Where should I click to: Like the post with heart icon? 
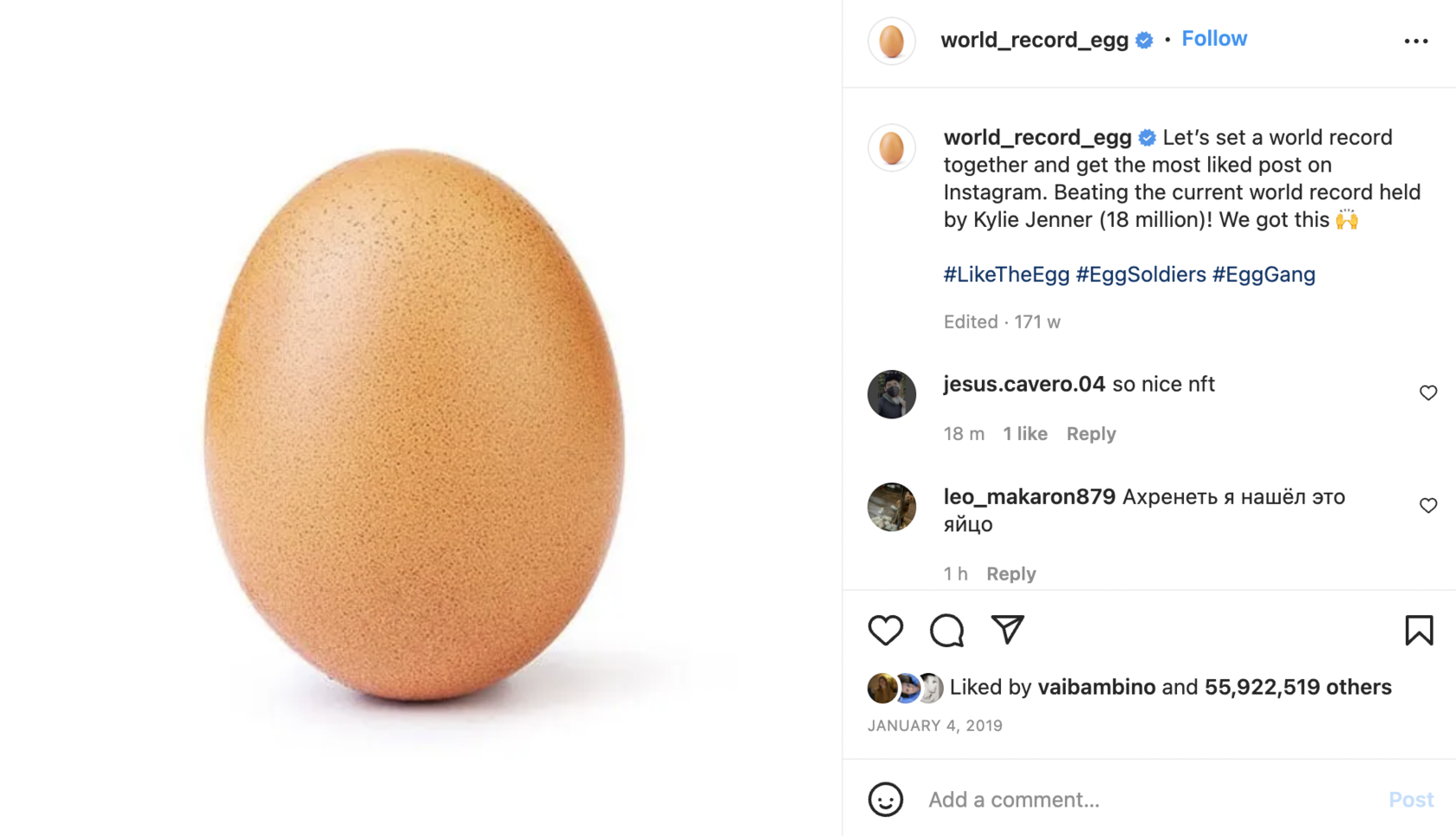pos(885,630)
